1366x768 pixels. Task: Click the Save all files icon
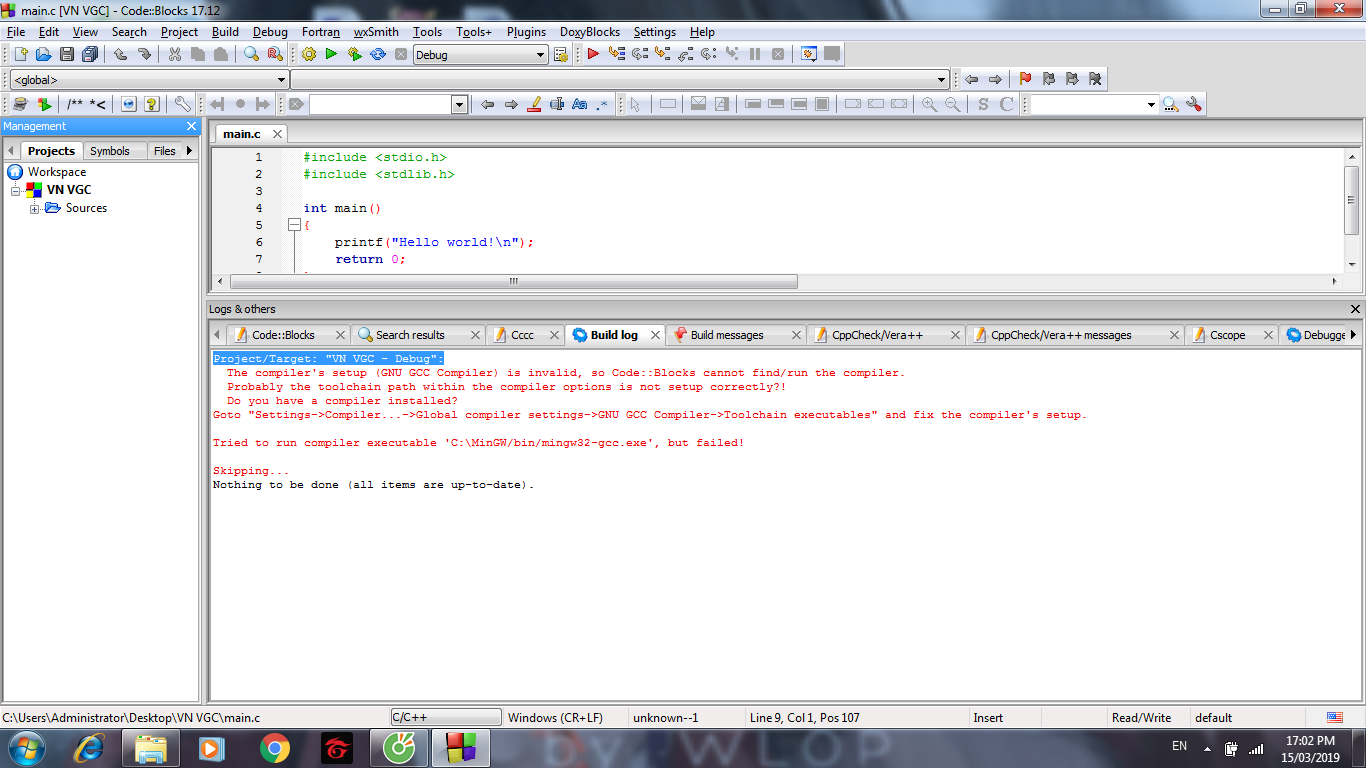tap(90, 54)
